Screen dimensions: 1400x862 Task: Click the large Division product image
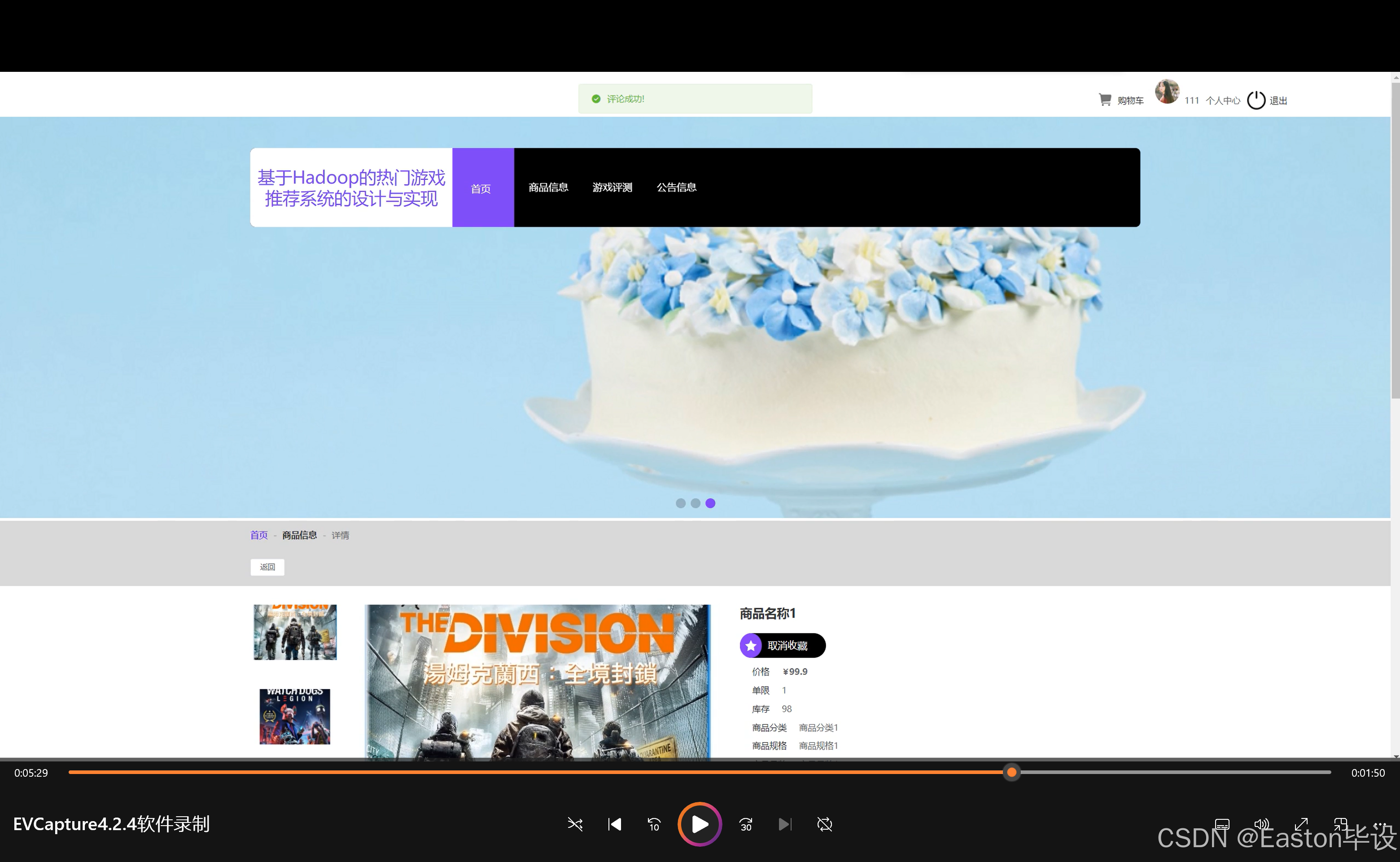[x=537, y=682]
